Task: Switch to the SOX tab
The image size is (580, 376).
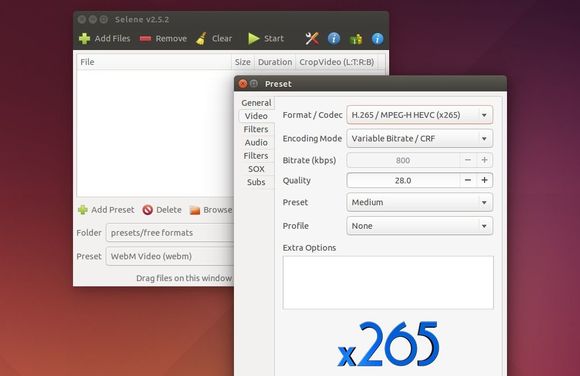Action: tap(256, 169)
